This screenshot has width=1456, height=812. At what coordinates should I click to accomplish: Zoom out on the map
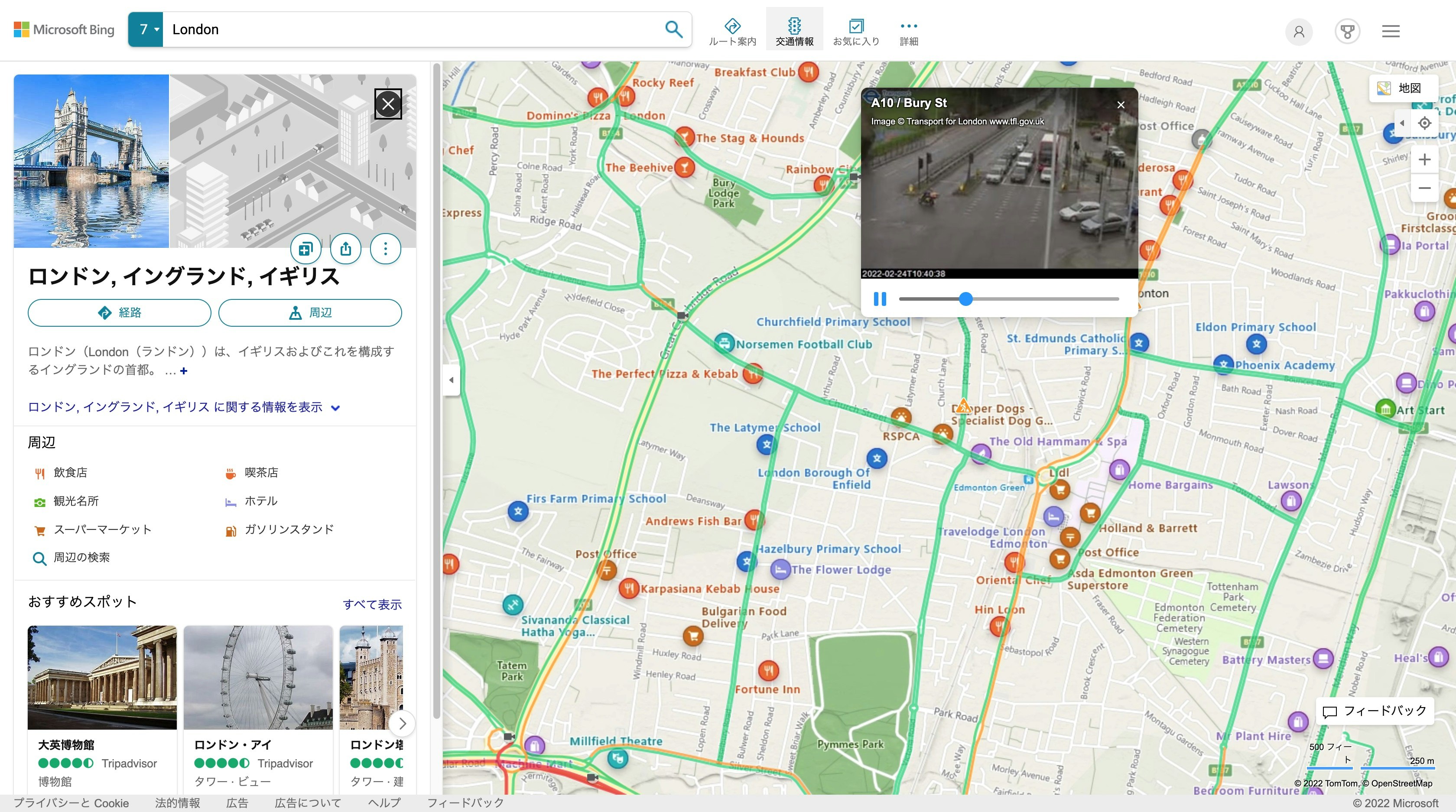click(x=1424, y=188)
